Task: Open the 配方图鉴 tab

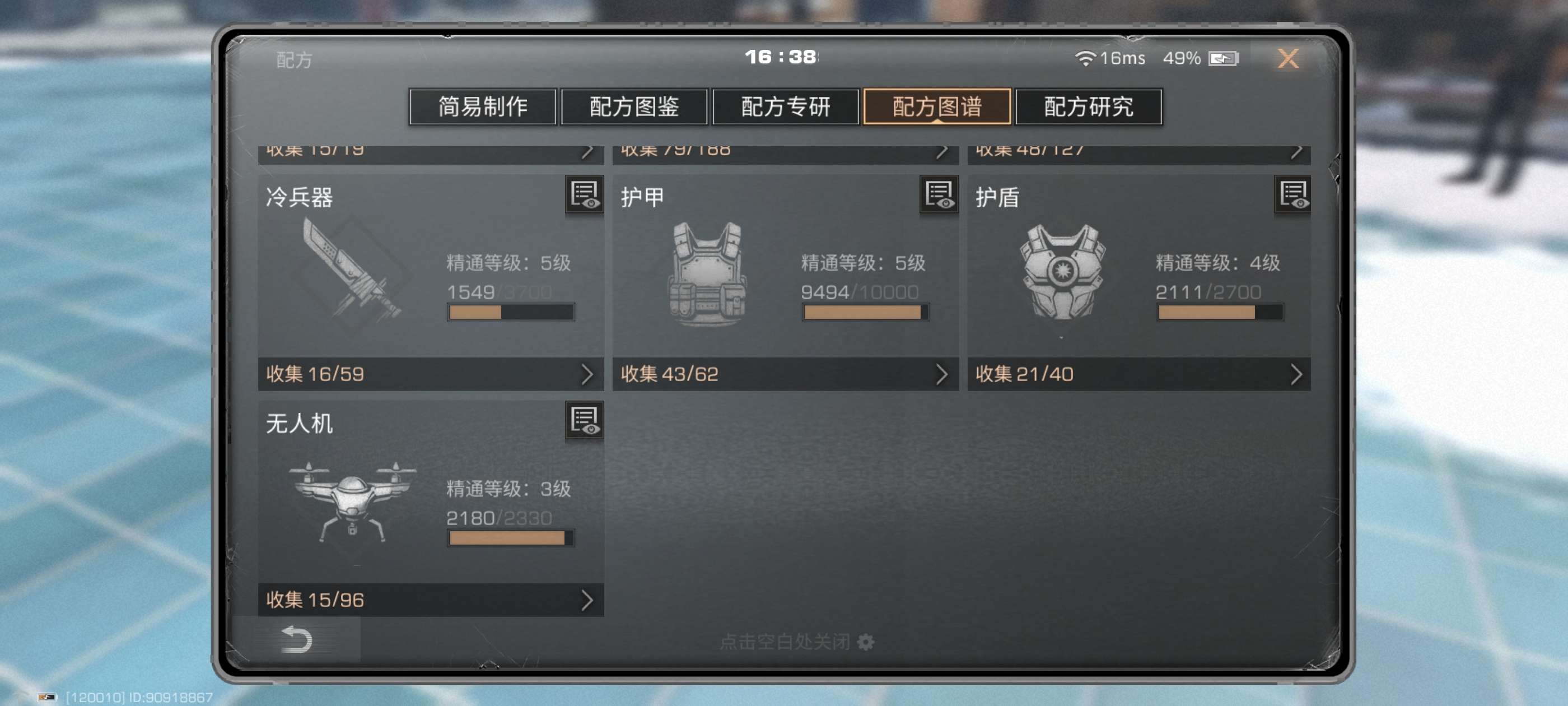Action: click(x=634, y=106)
